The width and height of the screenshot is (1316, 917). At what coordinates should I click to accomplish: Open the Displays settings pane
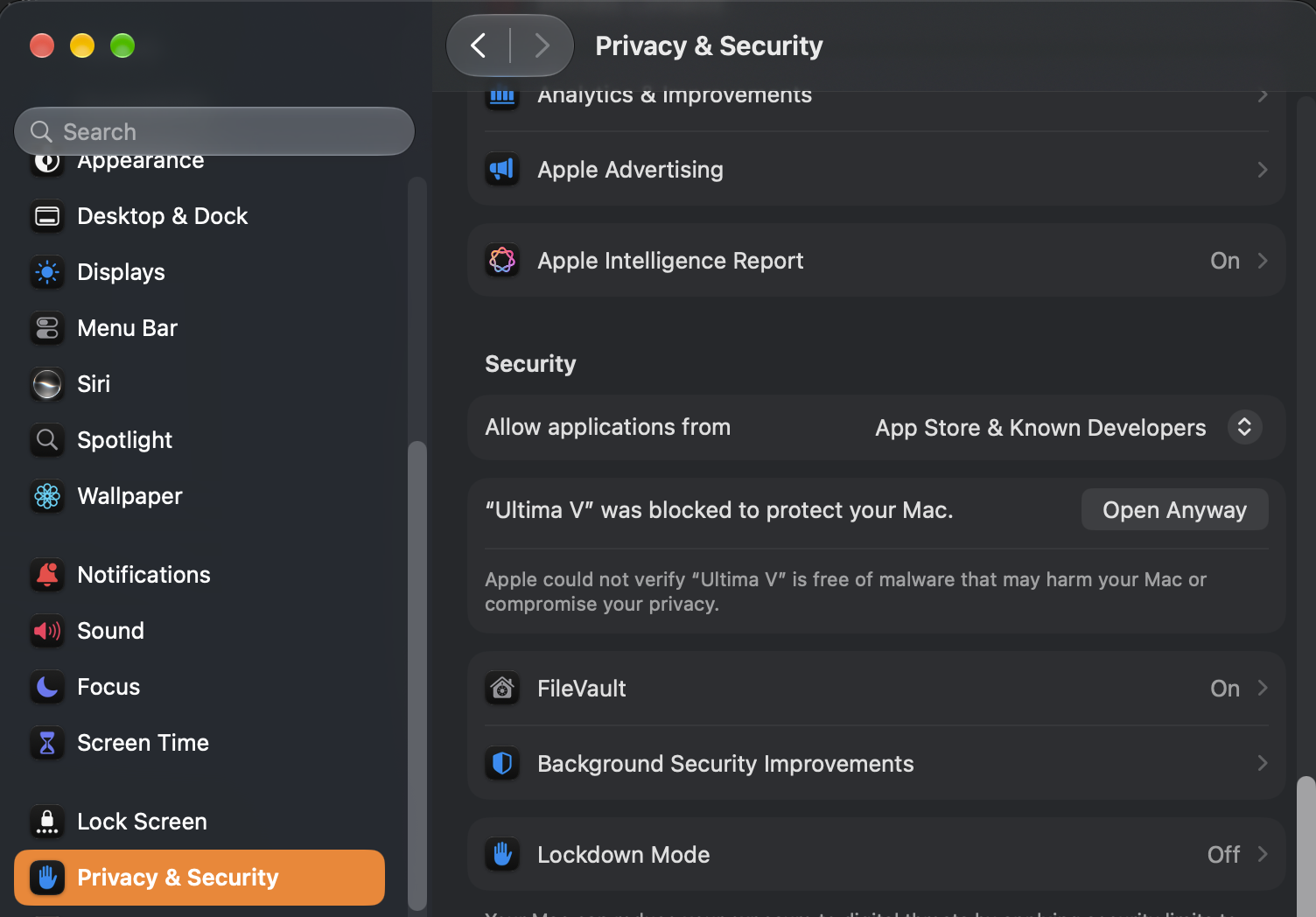click(x=199, y=272)
